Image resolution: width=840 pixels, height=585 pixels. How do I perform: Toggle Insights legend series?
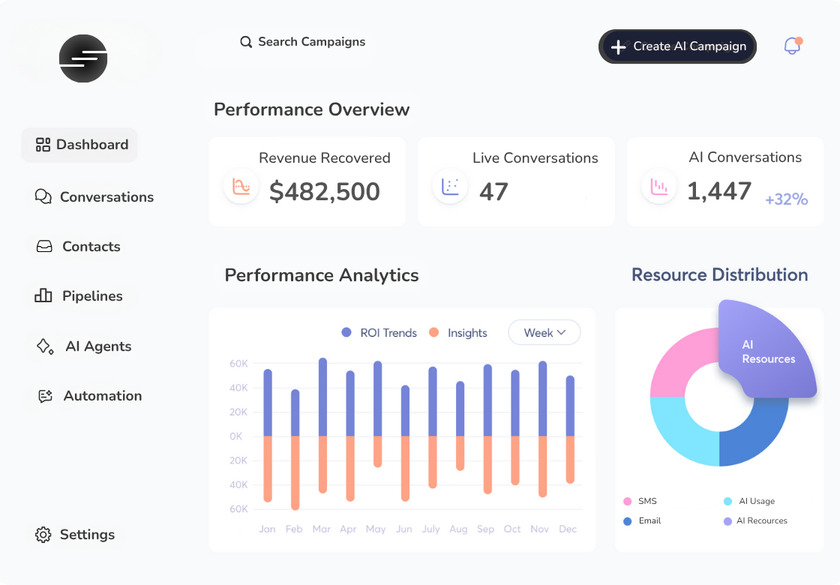[x=459, y=333]
